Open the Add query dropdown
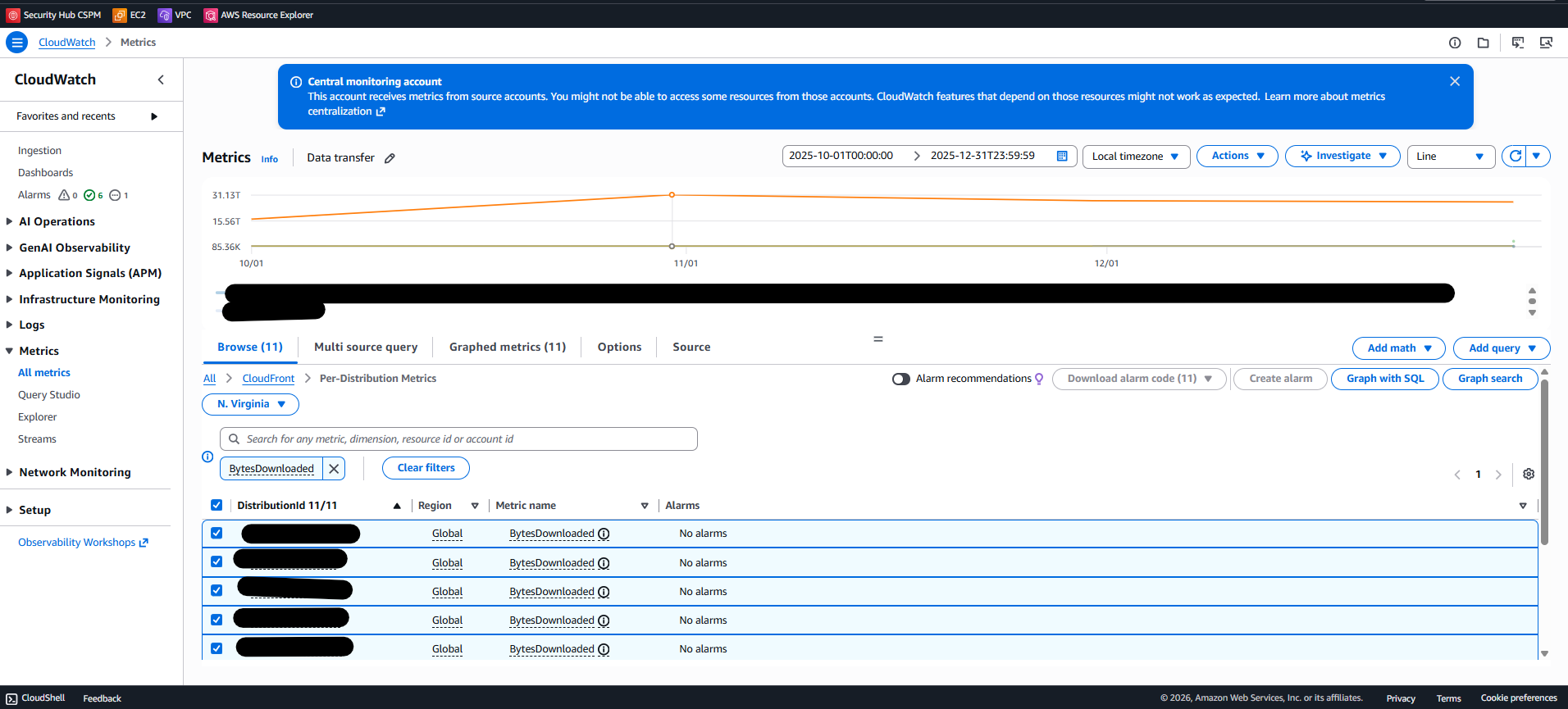Viewport: 1568px width, 709px height. (x=1502, y=348)
